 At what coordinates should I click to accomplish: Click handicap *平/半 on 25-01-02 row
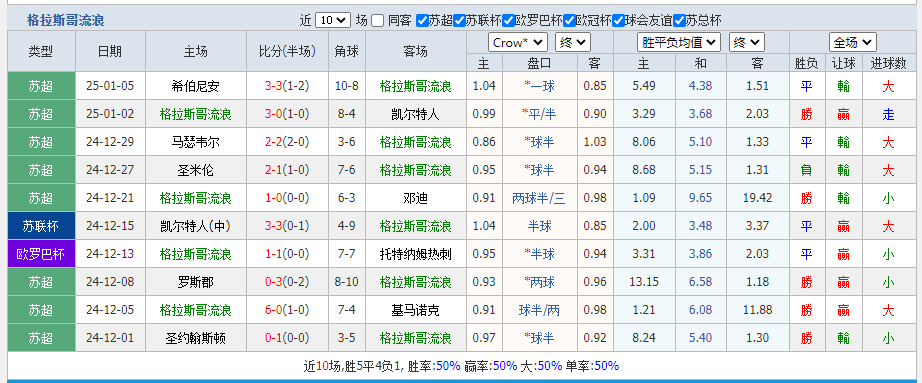pos(539,114)
